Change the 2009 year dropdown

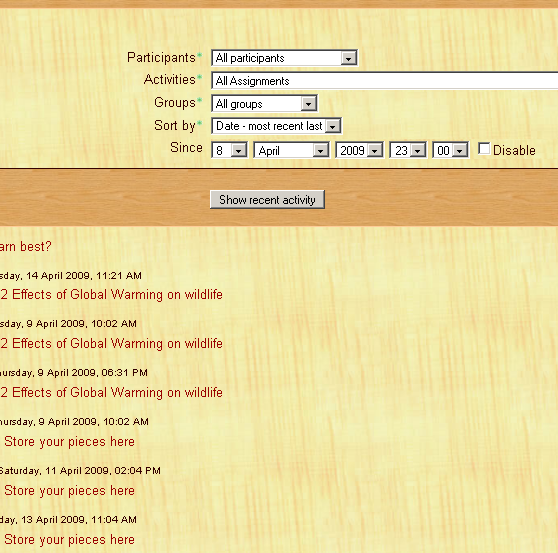359,150
